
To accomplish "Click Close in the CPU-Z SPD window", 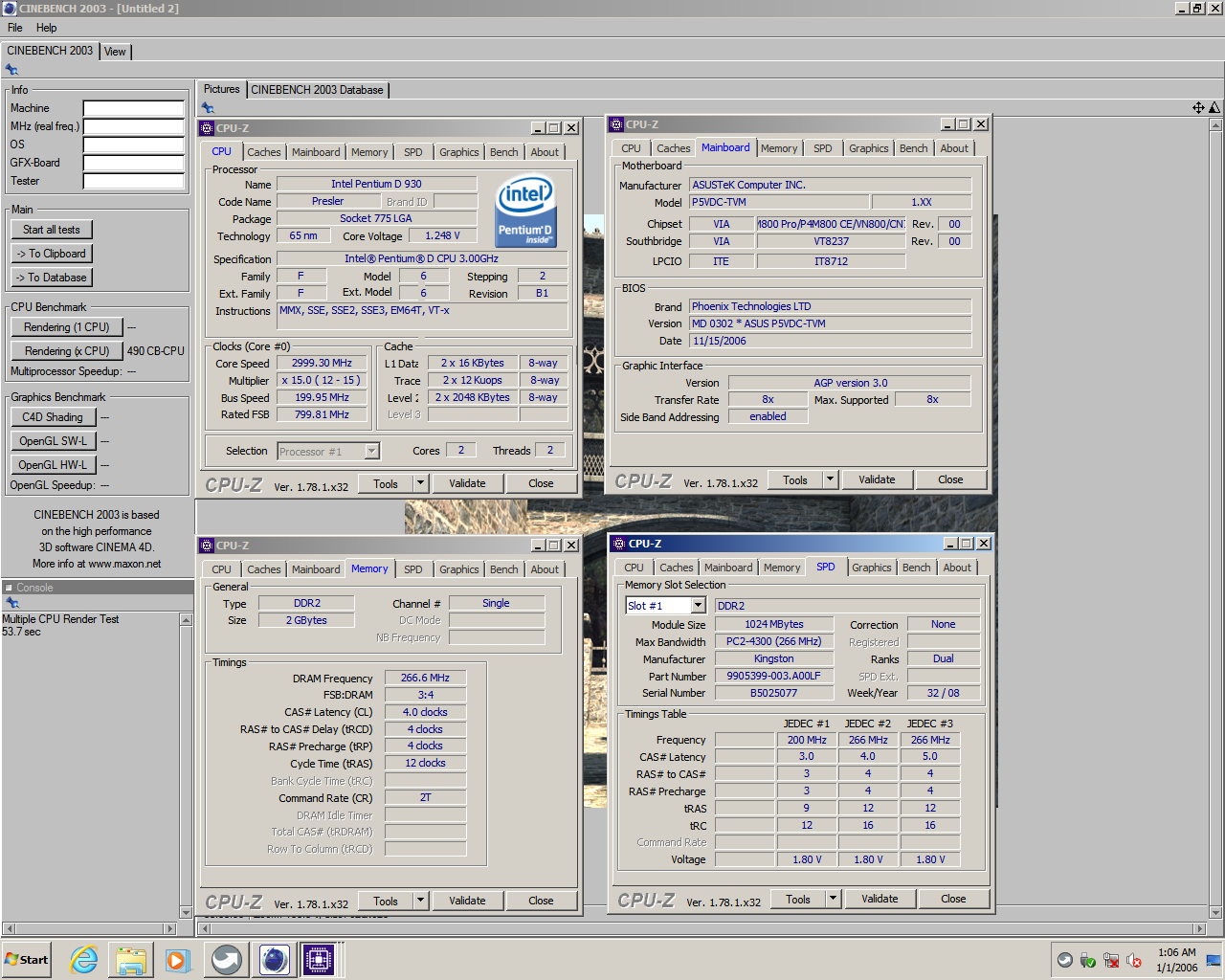I will [953, 899].
